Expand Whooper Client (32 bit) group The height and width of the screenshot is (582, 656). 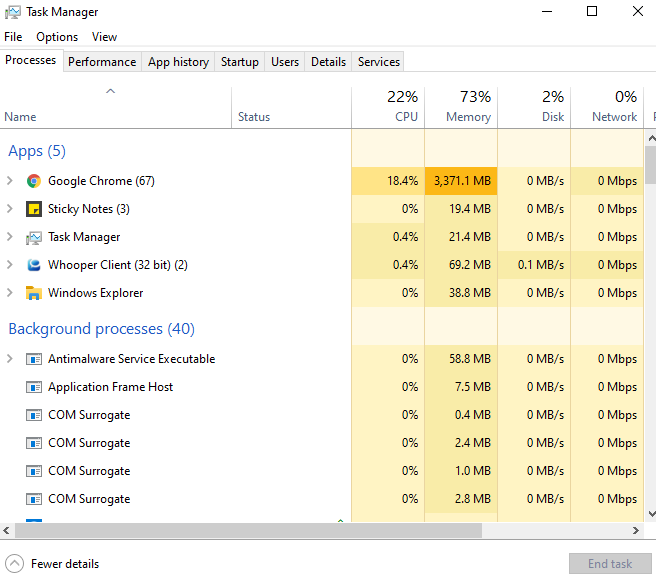point(10,265)
